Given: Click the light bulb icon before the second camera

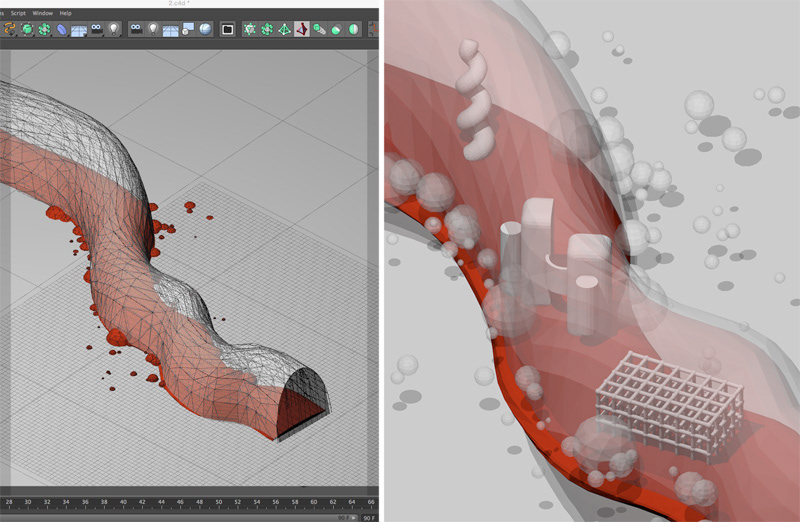Looking at the screenshot, I should 114,29.
